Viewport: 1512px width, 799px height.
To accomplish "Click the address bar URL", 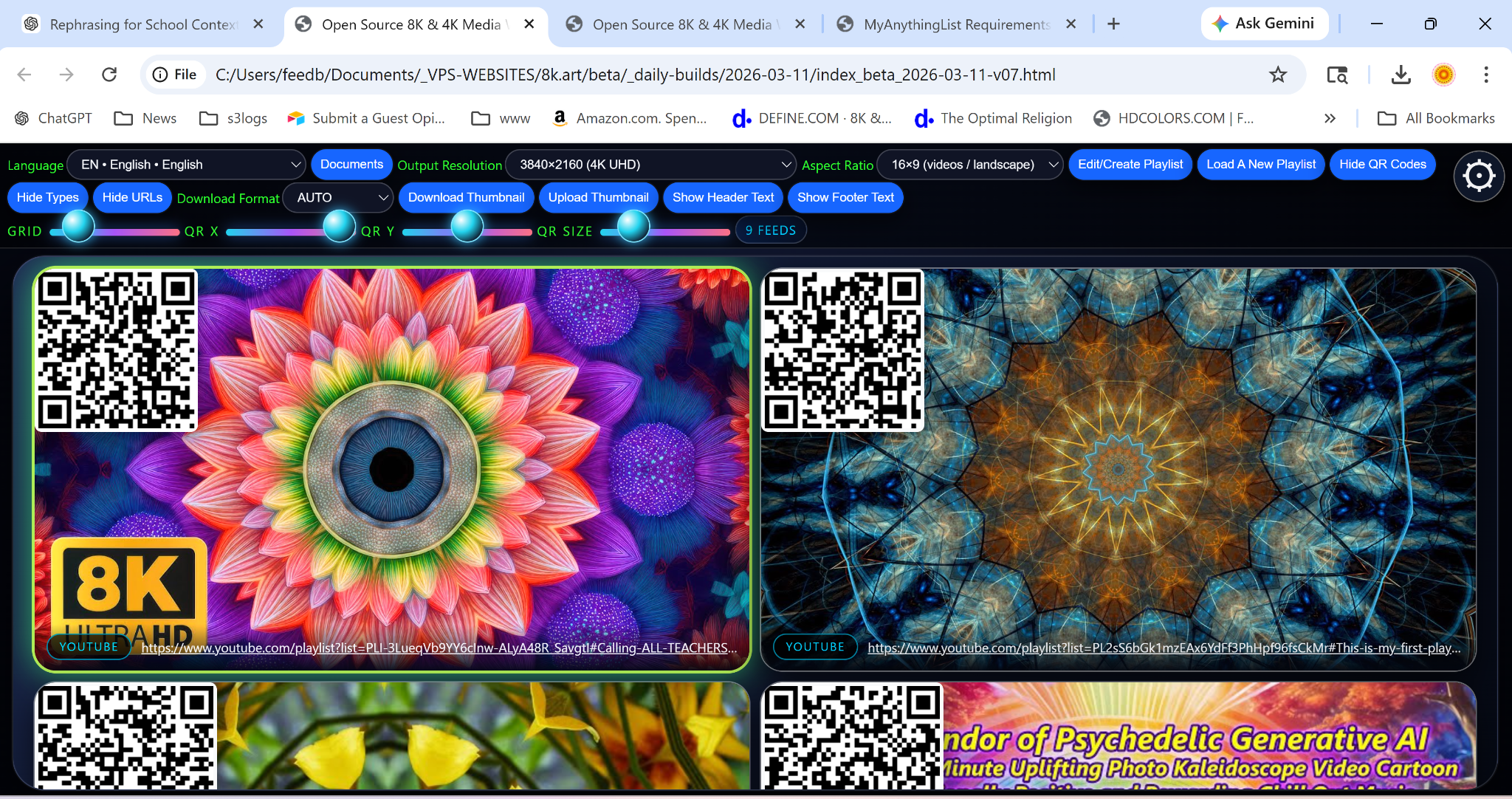I will pos(636,75).
